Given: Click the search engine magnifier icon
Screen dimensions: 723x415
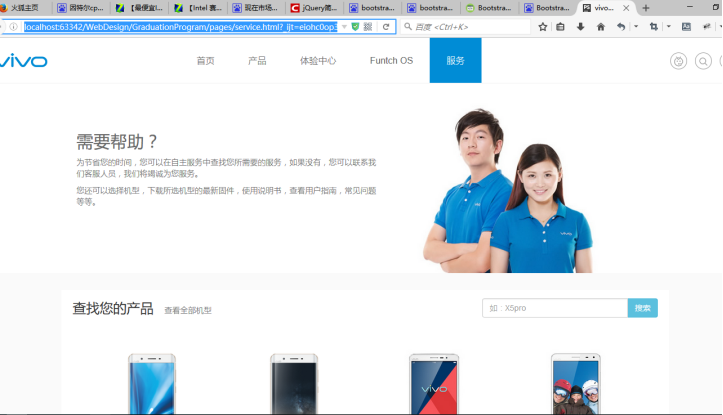Looking at the screenshot, I should (x=408, y=27).
